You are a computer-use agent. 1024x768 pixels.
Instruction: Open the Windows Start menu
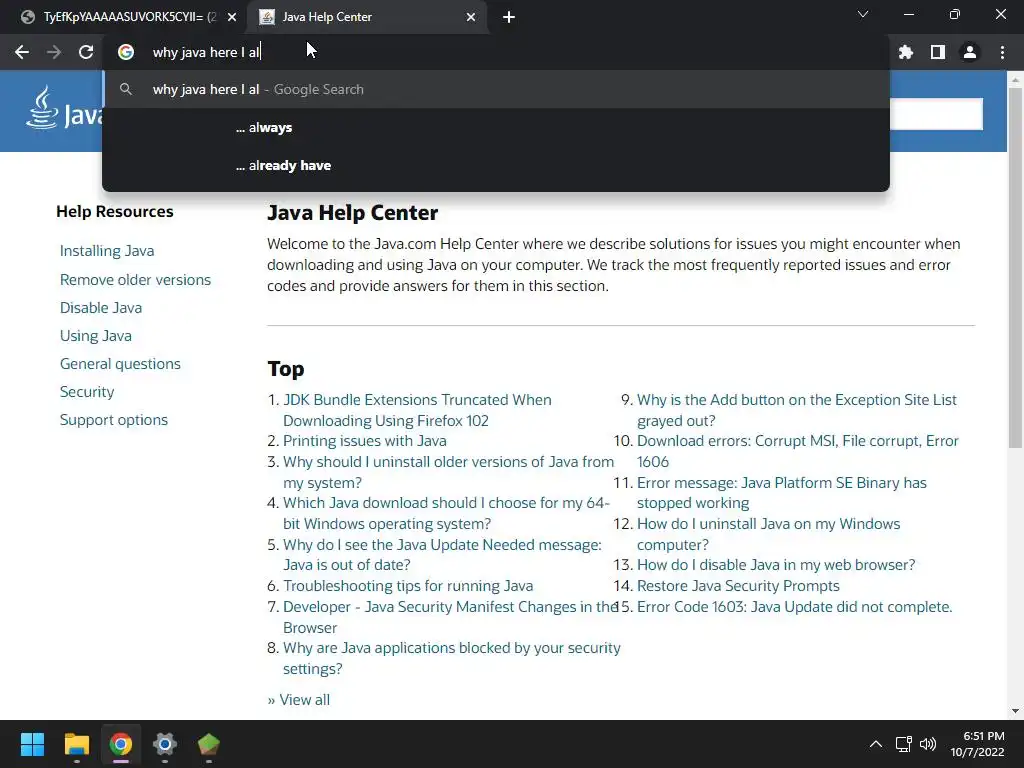point(32,744)
